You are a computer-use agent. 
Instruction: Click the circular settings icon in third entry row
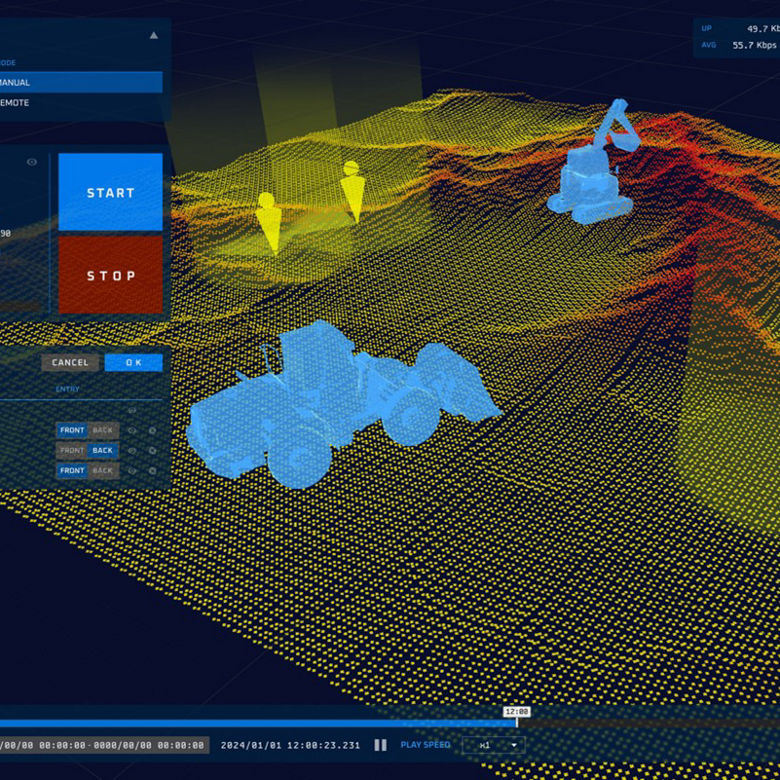click(x=153, y=471)
